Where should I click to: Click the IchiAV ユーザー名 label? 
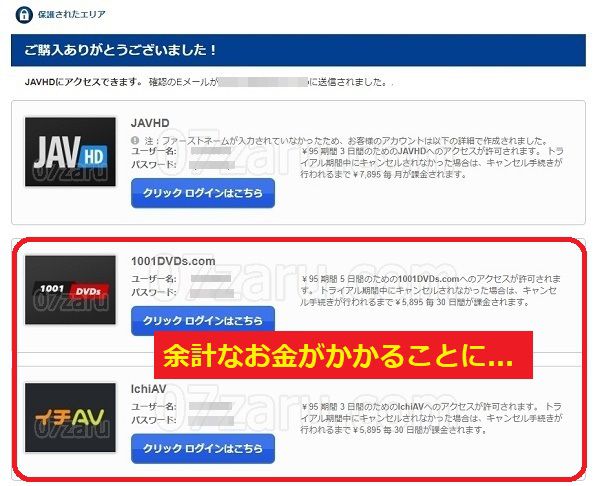point(154,406)
